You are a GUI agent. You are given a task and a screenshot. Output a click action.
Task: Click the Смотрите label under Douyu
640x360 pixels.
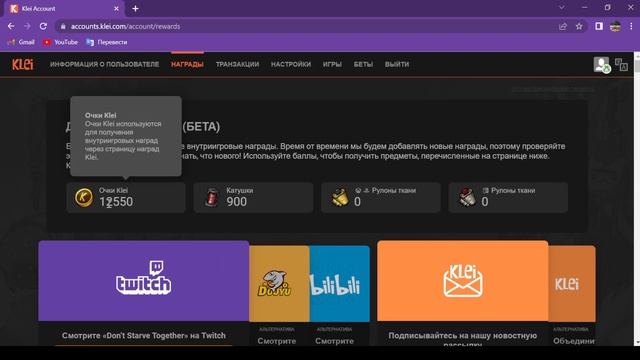pyautogui.click(x=277, y=341)
